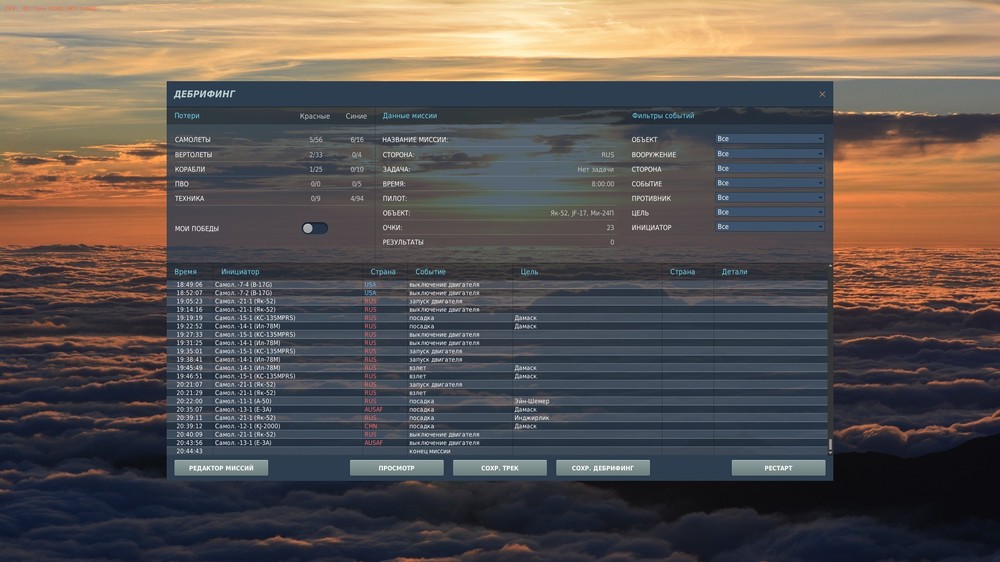Open the Инициатор filter dropdown
This screenshot has width=1000, height=562.
click(x=769, y=227)
